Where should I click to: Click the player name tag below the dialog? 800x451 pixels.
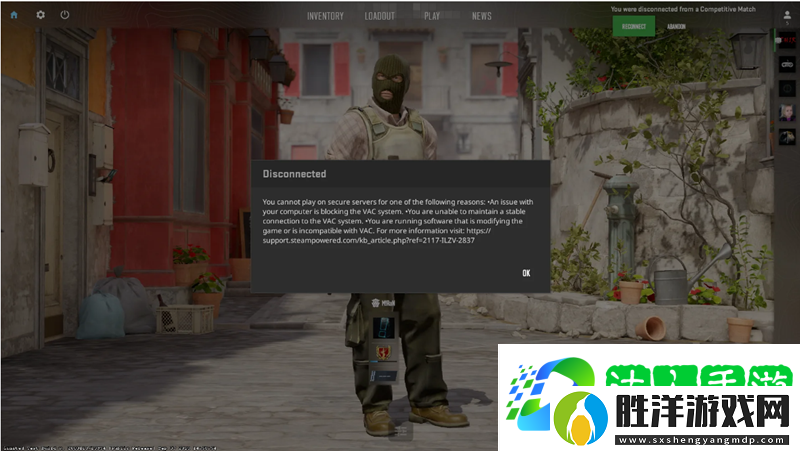[383, 303]
